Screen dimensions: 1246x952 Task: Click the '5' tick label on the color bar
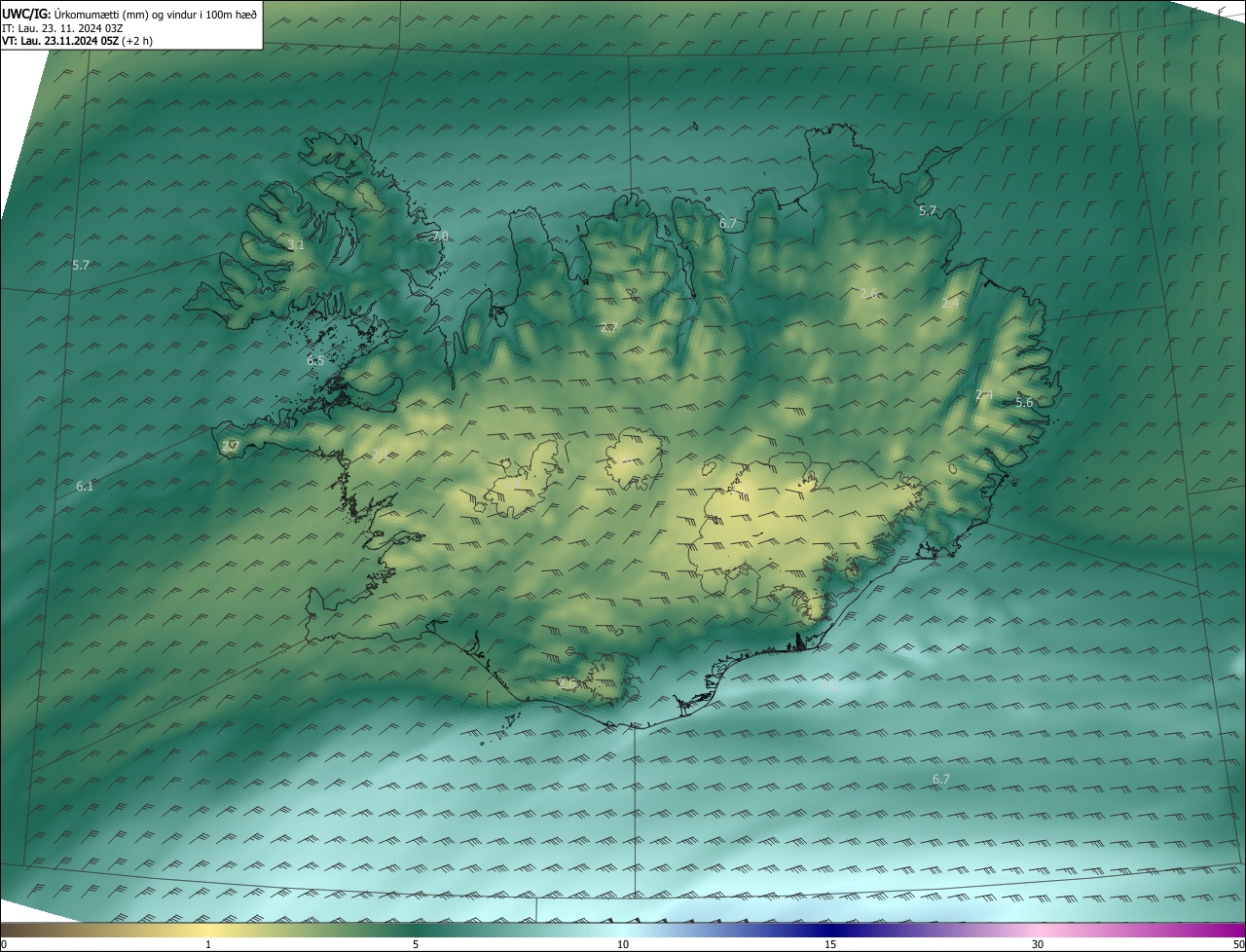click(x=416, y=944)
